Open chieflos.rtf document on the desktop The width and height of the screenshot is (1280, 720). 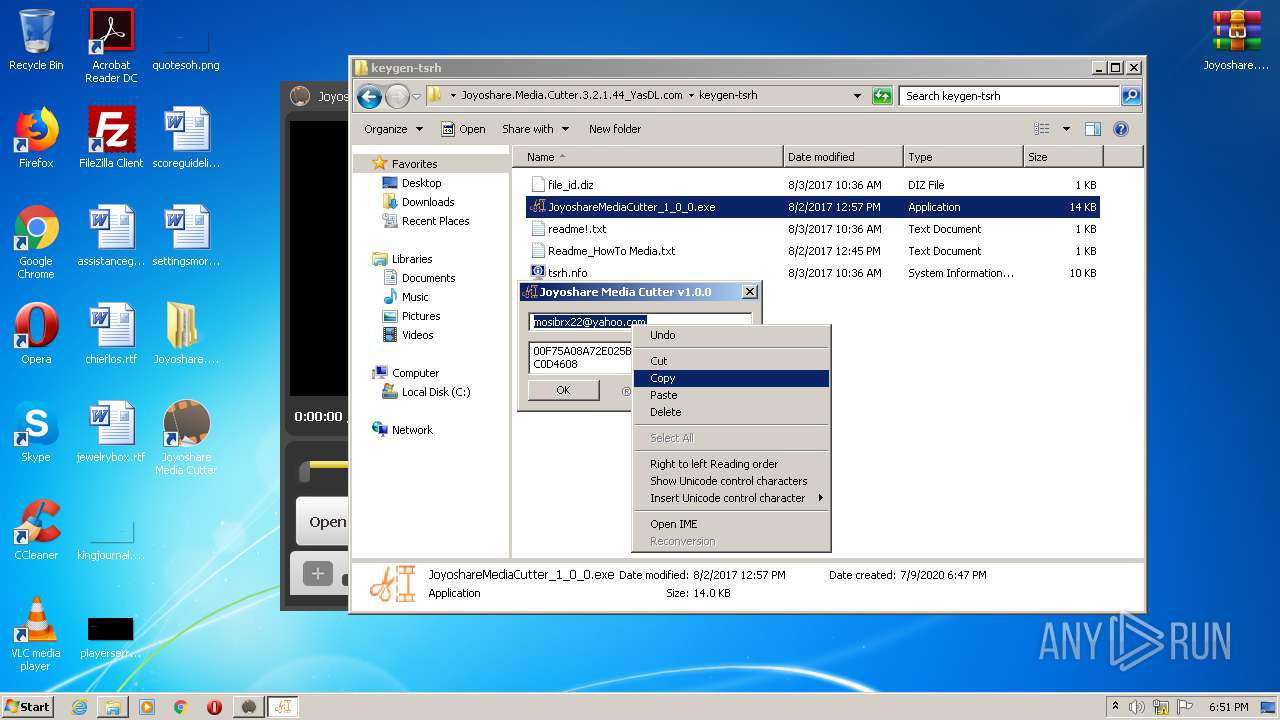tap(111, 334)
